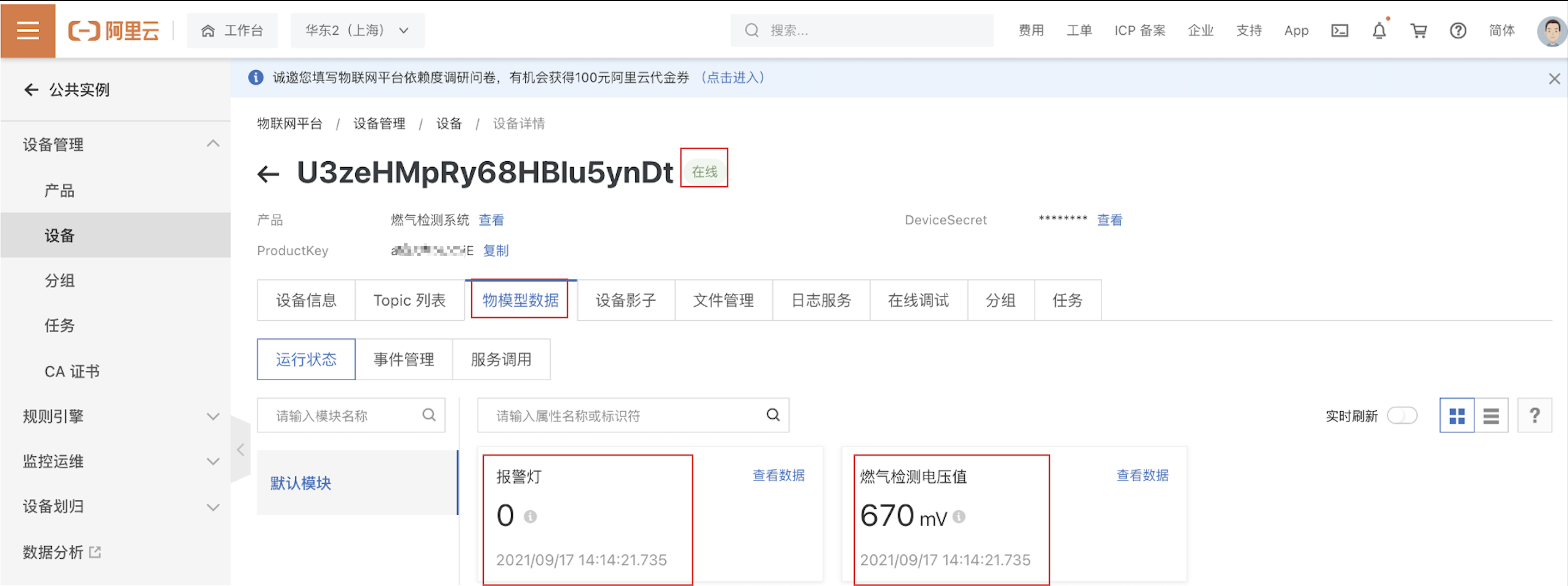Click the 设备 breadcrumb
Viewport: 1568px width, 586px height.
click(449, 124)
